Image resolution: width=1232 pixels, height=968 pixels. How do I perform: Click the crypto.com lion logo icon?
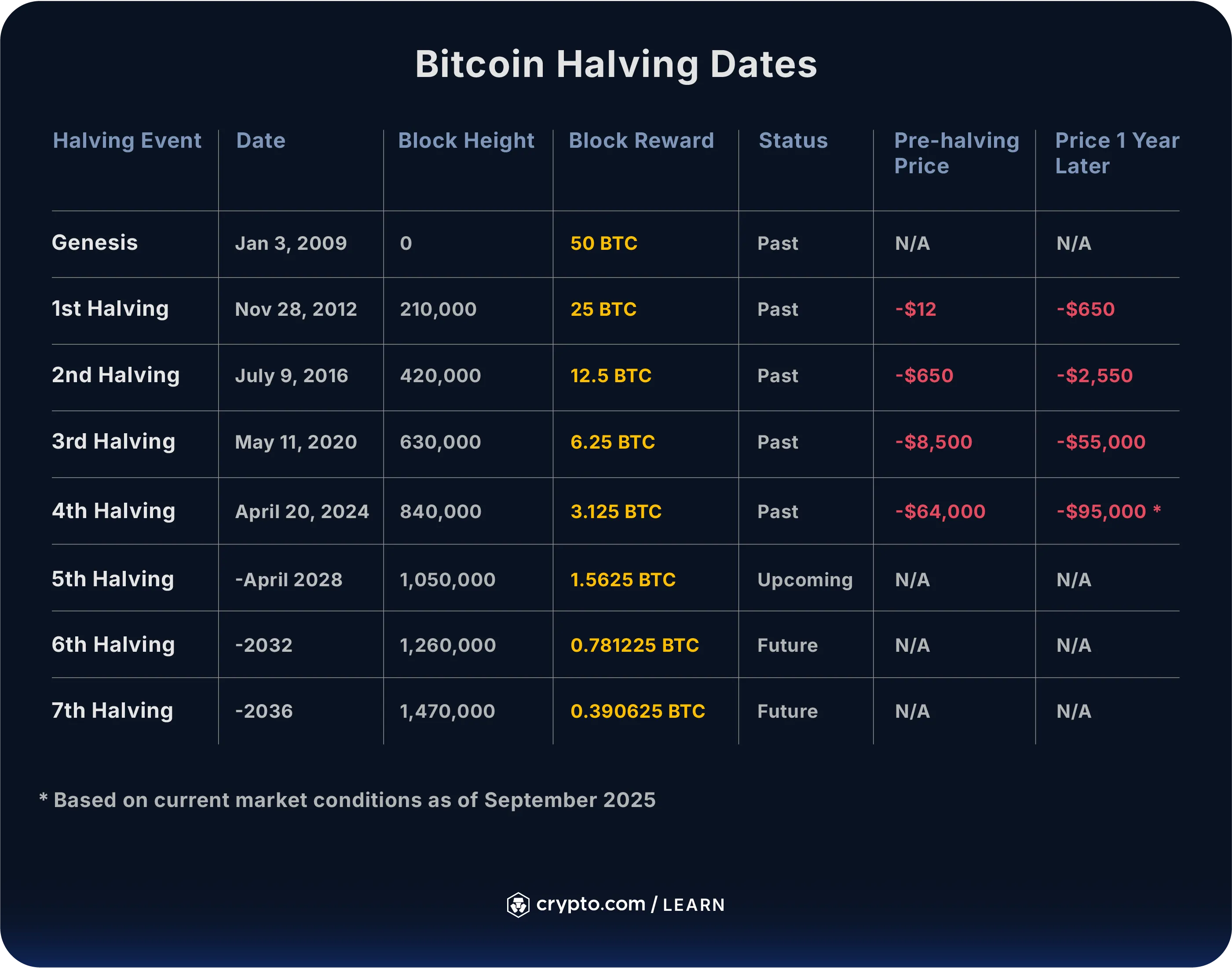(x=518, y=905)
